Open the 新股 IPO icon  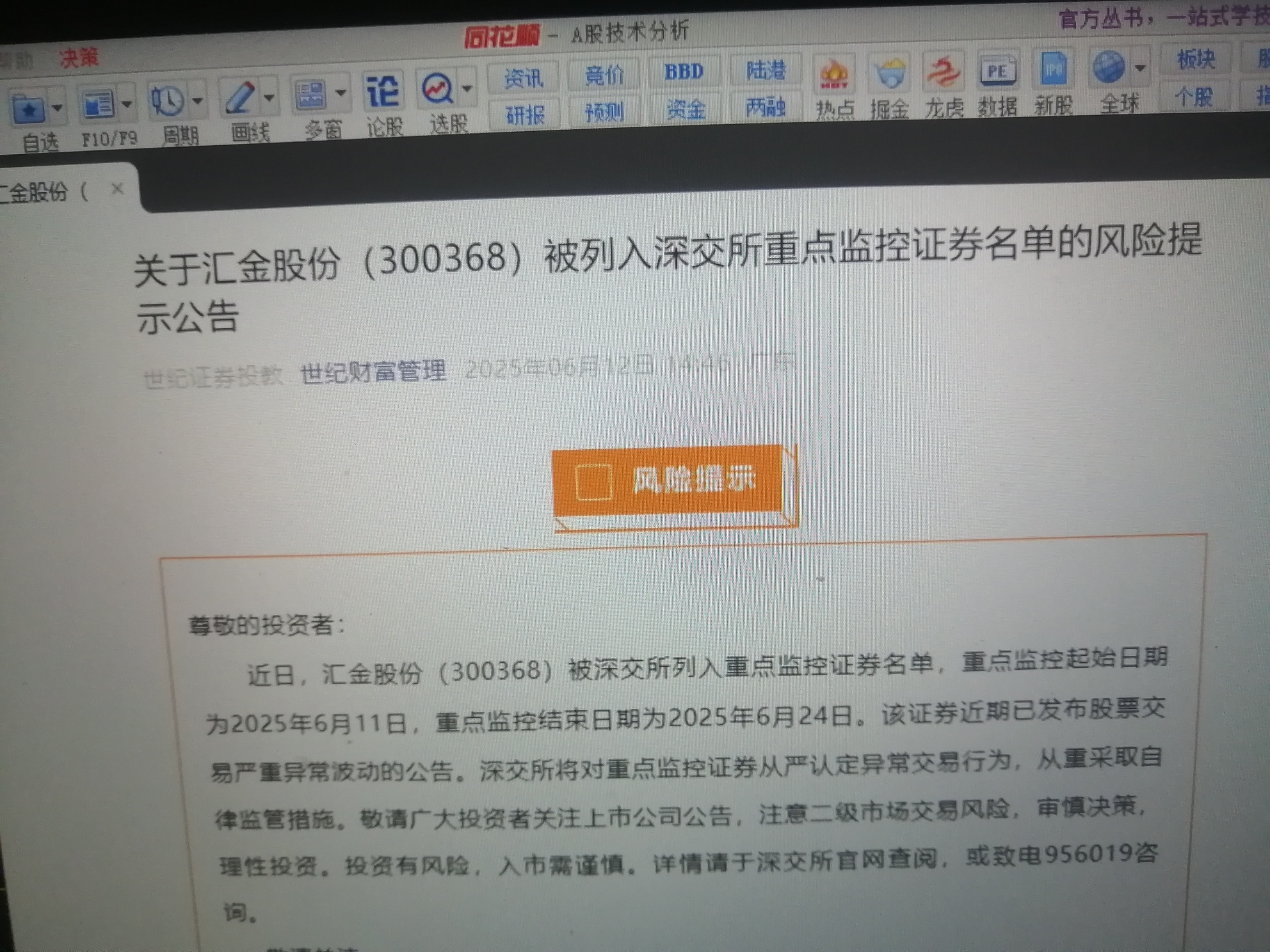1053,68
